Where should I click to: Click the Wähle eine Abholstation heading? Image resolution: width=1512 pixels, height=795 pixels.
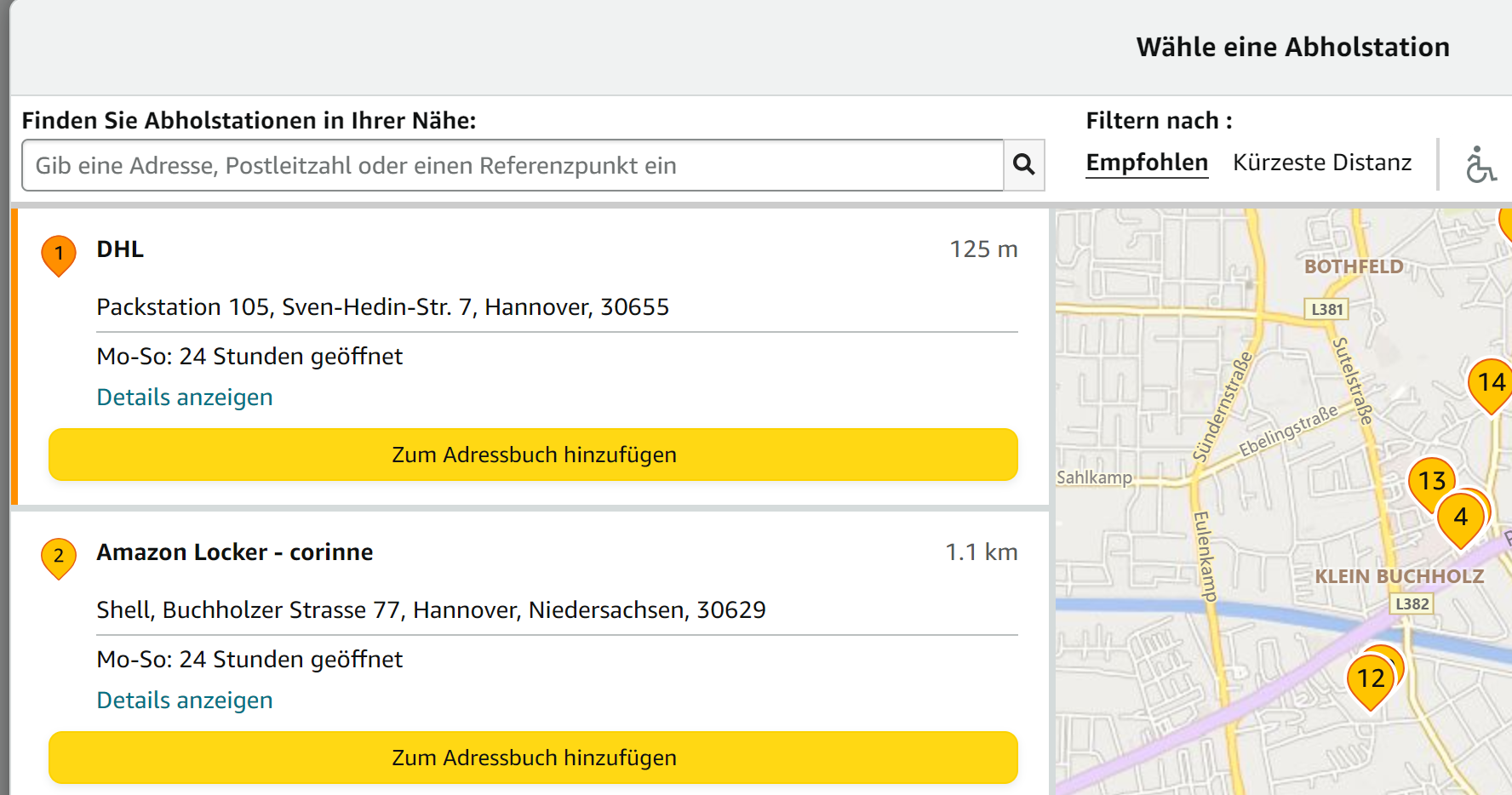[1292, 47]
